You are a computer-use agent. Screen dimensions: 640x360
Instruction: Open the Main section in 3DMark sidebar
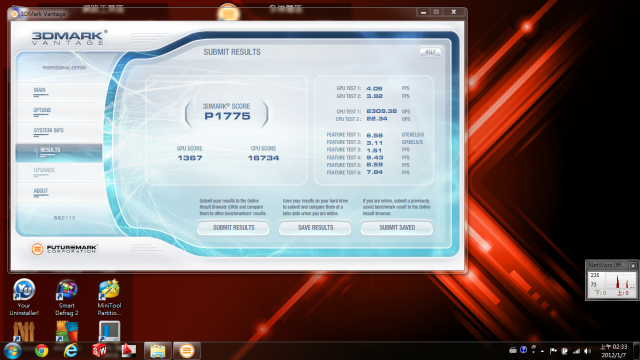pyautogui.click(x=59, y=92)
